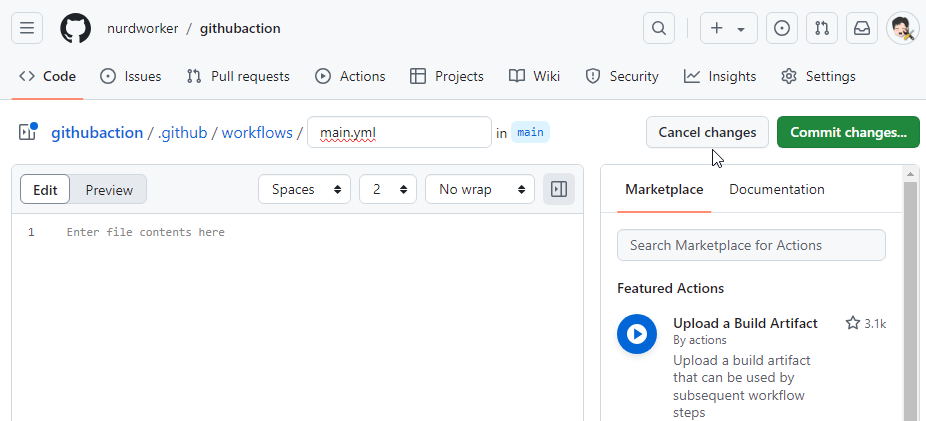Screen dimensions: 926x421
Task: Click the githubaction breadcrumb link
Action: pyautogui.click(x=97, y=132)
